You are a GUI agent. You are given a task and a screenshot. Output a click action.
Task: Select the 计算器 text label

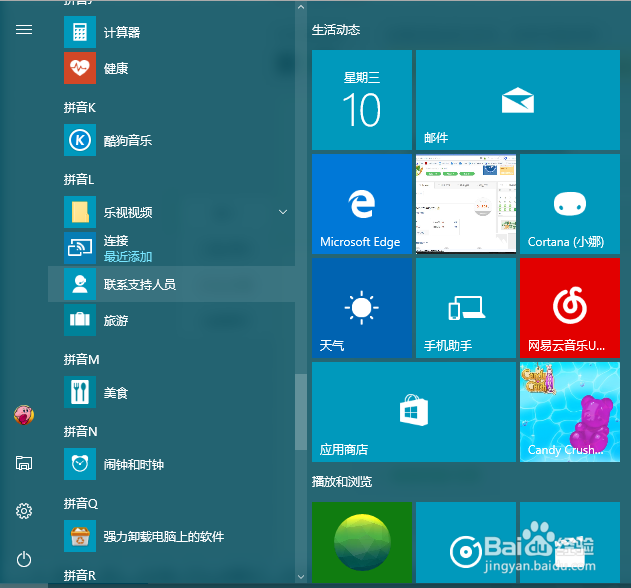tap(122, 32)
